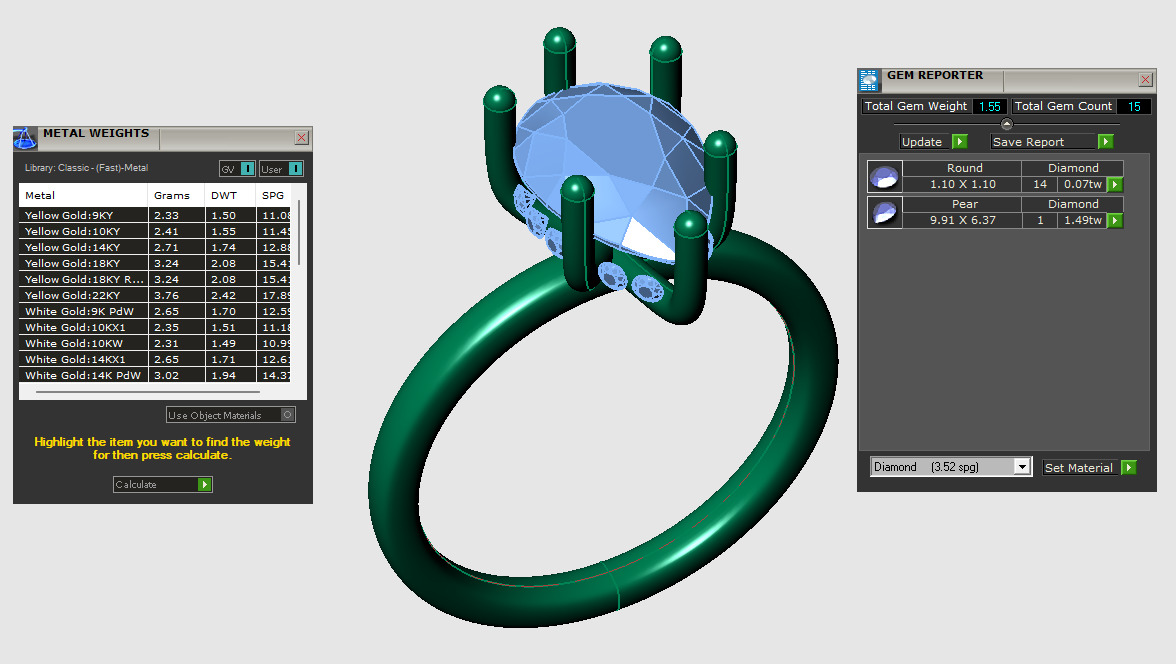Viewport: 1176px width, 664px height.
Task: Click the Round shape label
Action: (962, 168)
